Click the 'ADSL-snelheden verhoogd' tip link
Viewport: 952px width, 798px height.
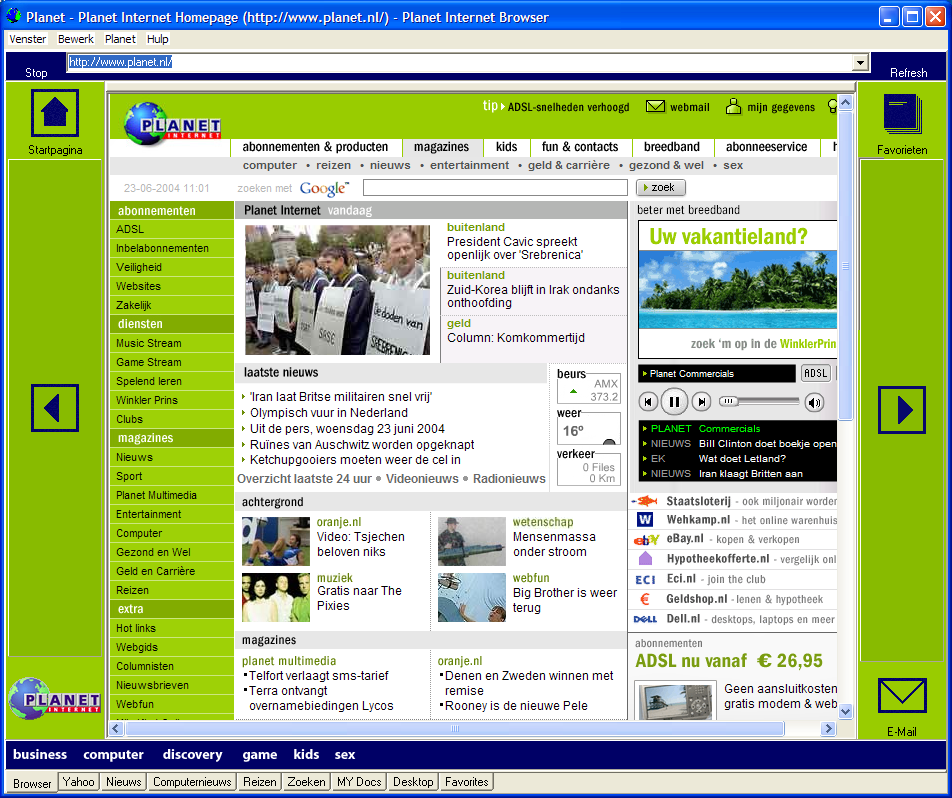(568, 107)
